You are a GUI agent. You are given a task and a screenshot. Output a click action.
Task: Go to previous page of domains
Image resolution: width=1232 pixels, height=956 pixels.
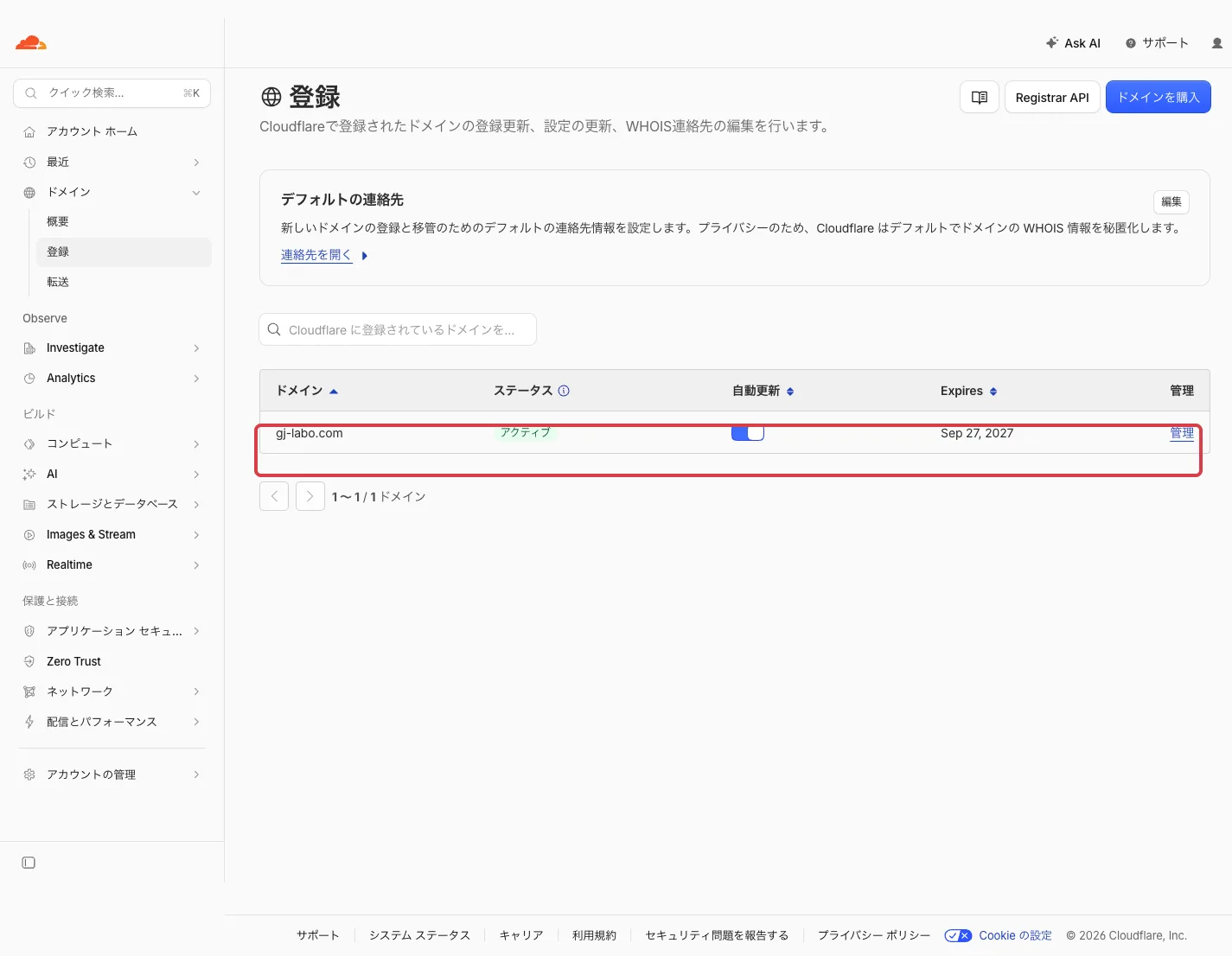tap(274, 496)
